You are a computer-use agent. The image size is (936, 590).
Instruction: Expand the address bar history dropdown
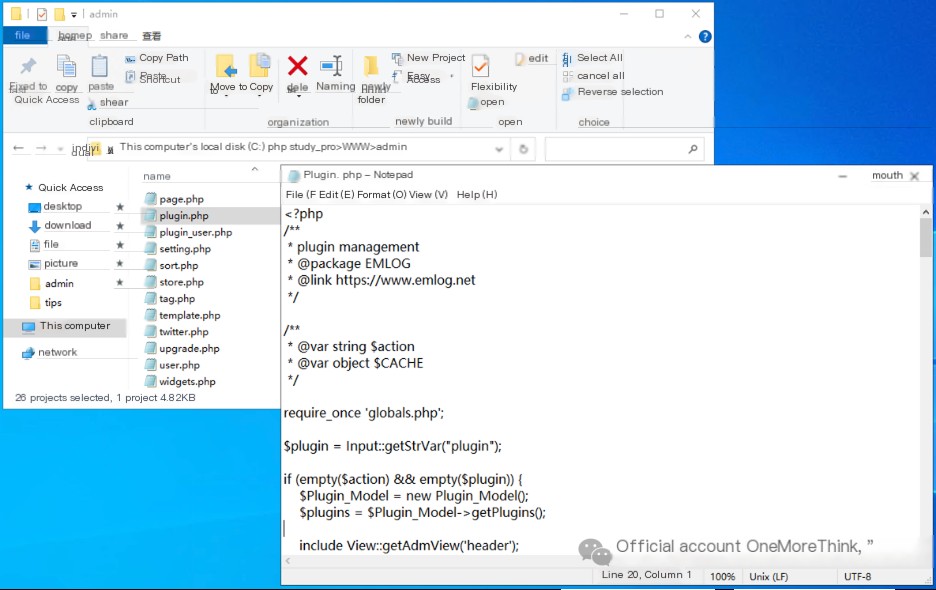500,148
